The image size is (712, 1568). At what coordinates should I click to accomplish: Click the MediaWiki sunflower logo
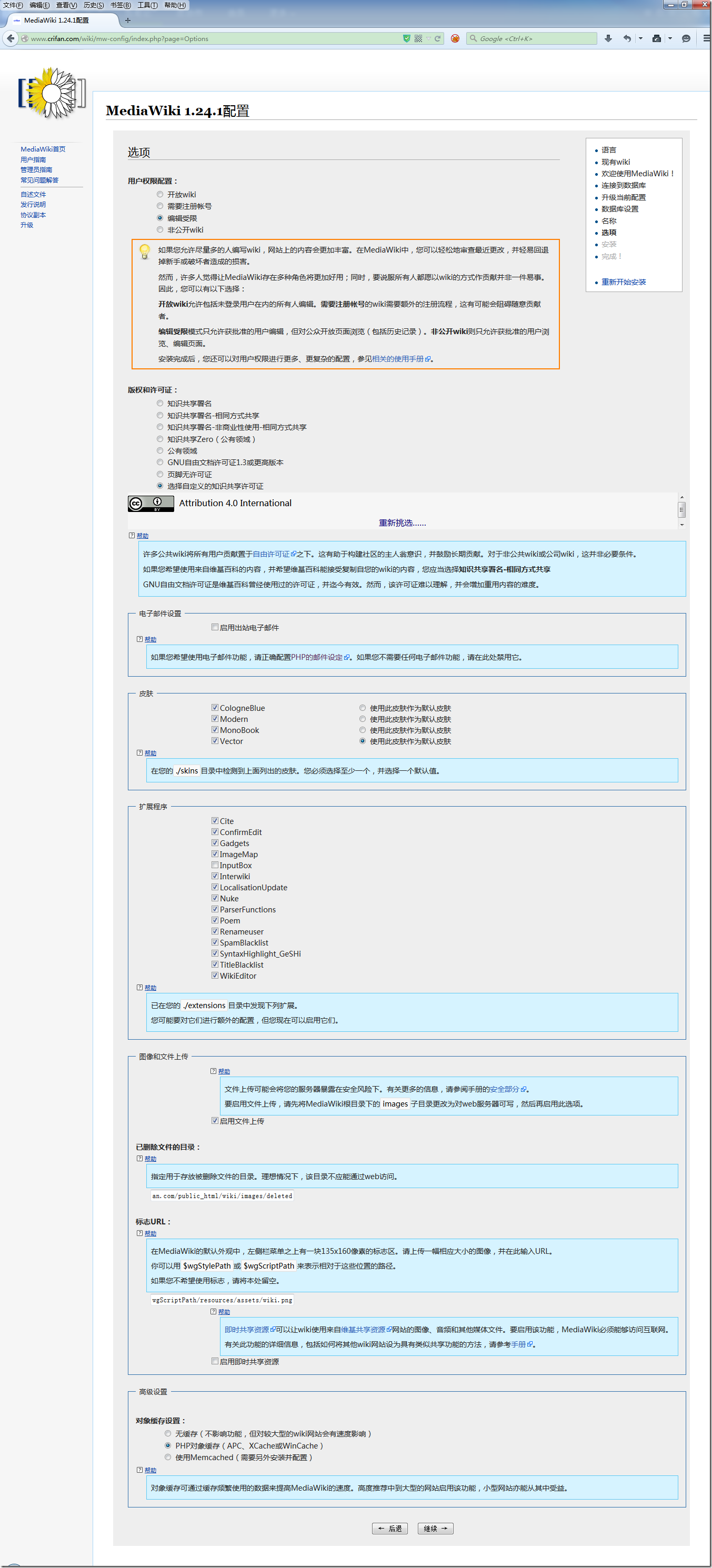pyautogui.click(x=52, y=93)
